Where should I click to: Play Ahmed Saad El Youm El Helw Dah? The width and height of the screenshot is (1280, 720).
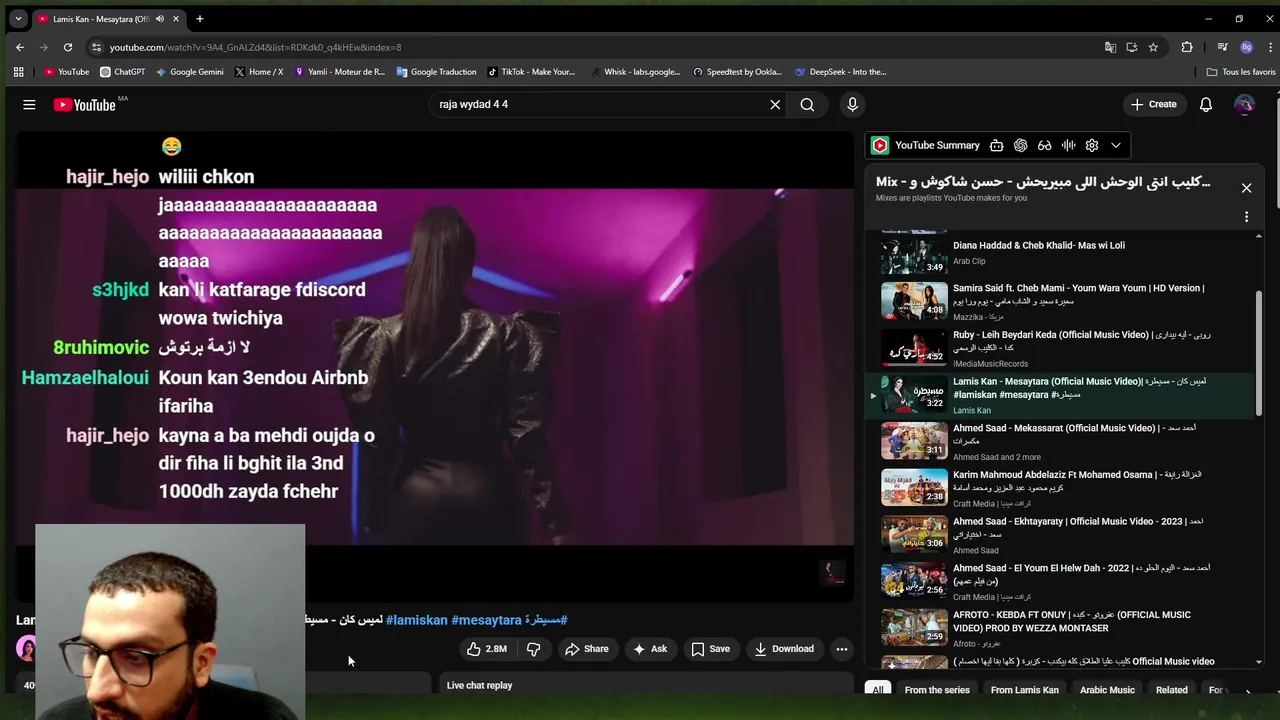pyautogui.click(x=1060, y=582)
